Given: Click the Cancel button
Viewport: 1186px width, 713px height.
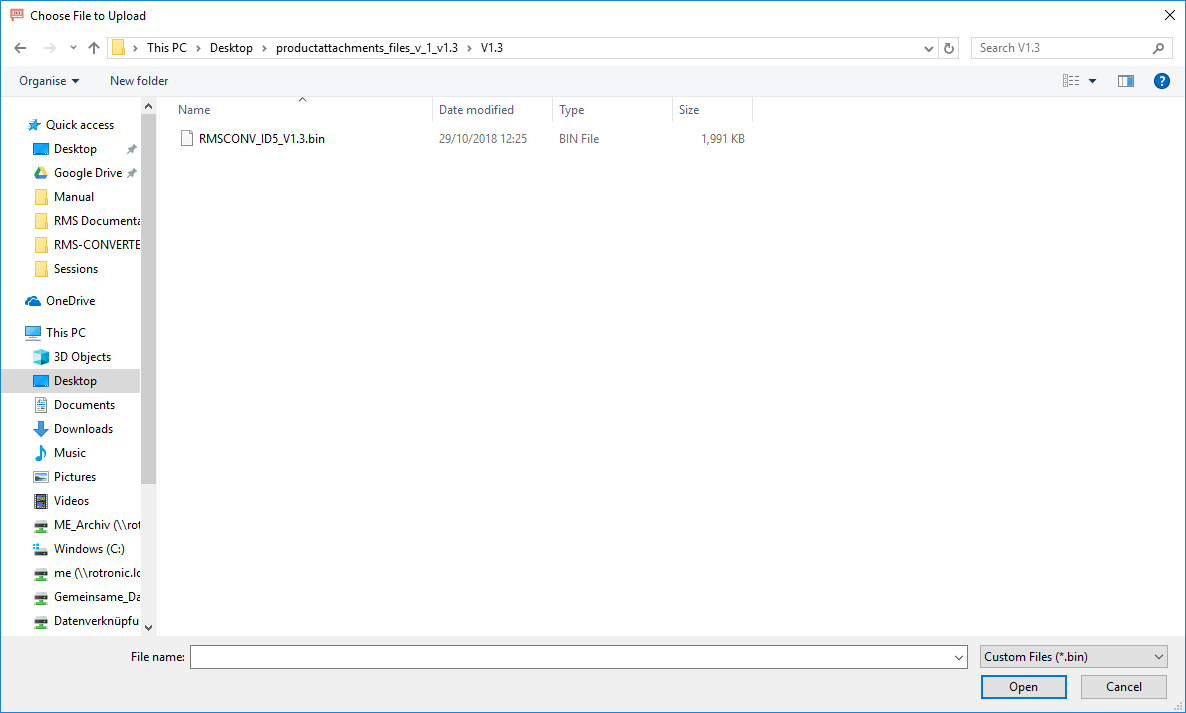Looking at the screenshot, I should coord(1123,687).
